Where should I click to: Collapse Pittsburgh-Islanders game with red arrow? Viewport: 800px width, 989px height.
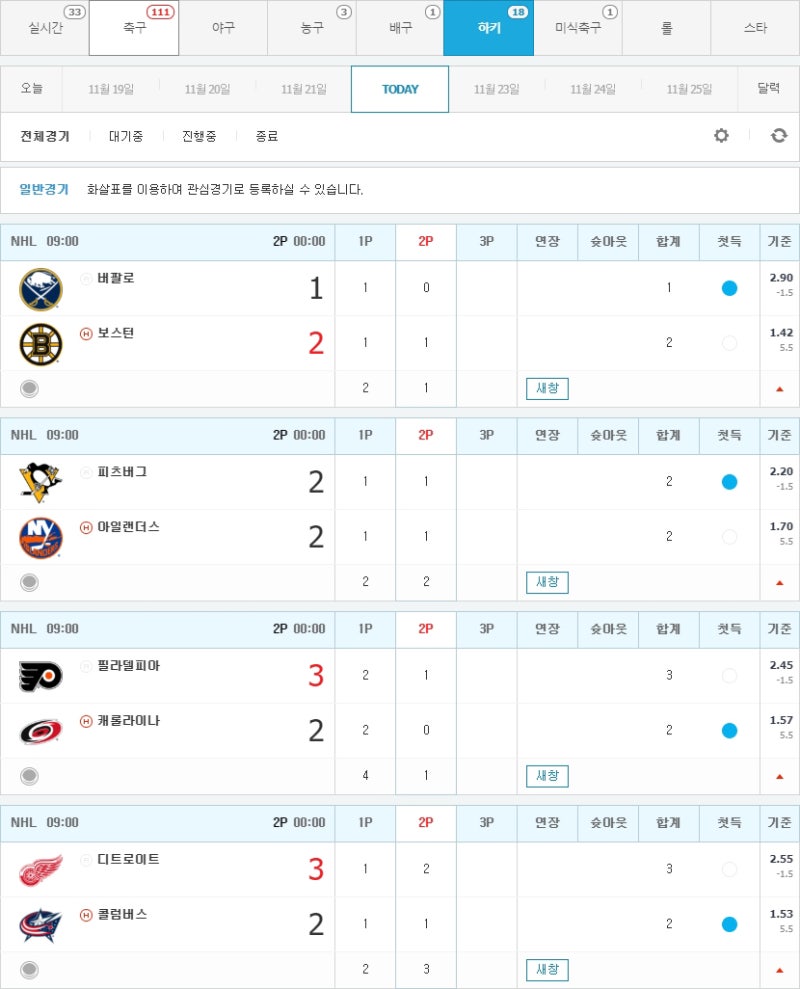780,583
